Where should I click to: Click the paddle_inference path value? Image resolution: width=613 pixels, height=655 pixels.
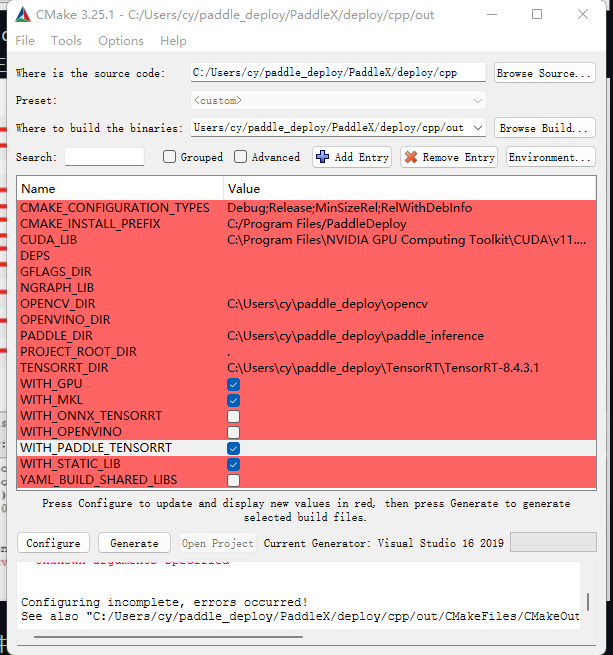coord(356,336)
